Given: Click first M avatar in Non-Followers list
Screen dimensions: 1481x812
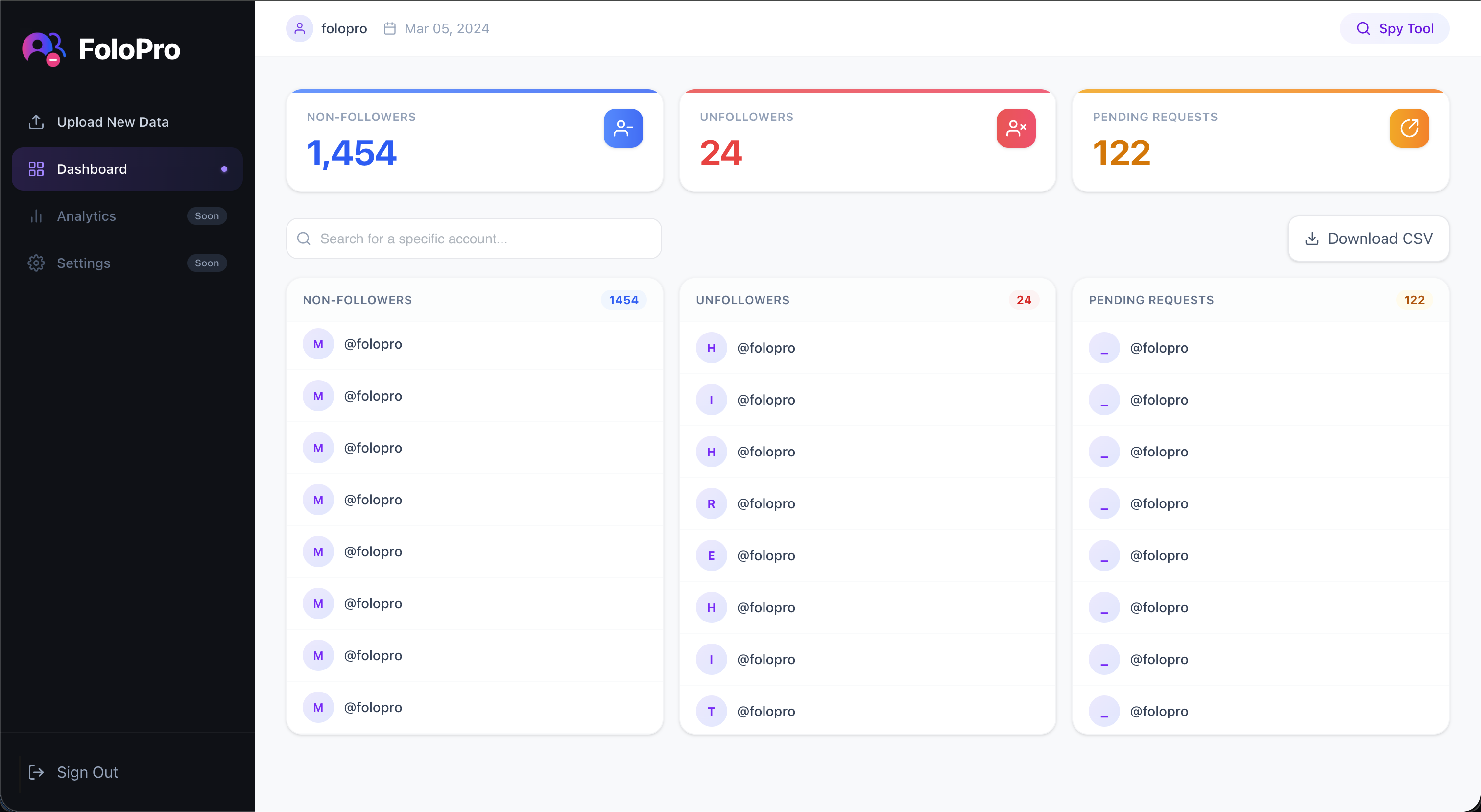Looking at the screenshot, I should (318, 344).
